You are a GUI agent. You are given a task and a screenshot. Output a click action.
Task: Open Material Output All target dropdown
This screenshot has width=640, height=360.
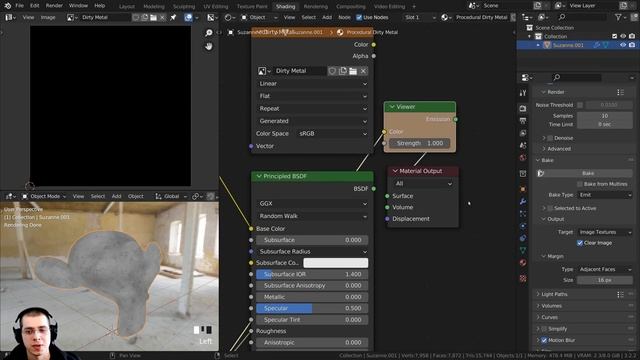(423, 184)
